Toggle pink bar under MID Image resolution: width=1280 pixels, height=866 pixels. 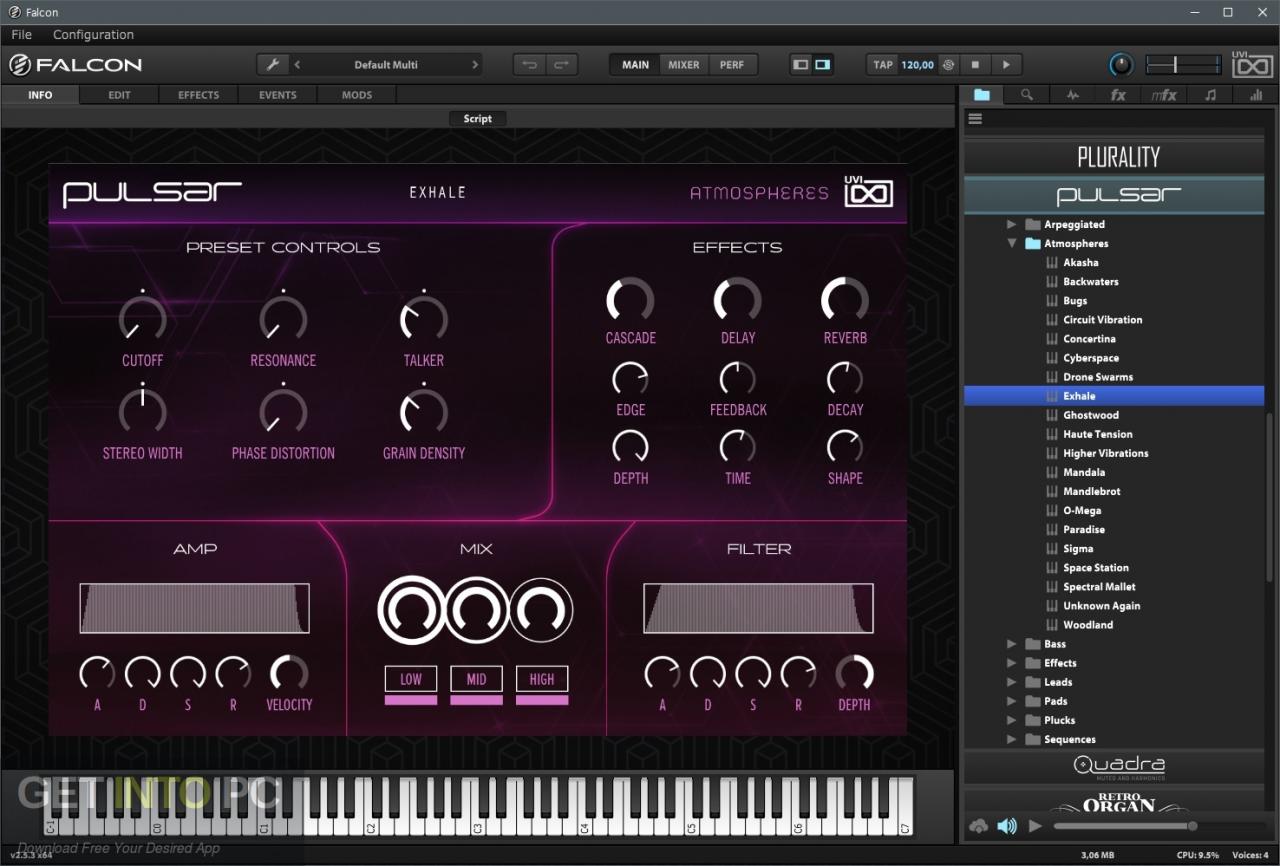[x=476, y=700]
